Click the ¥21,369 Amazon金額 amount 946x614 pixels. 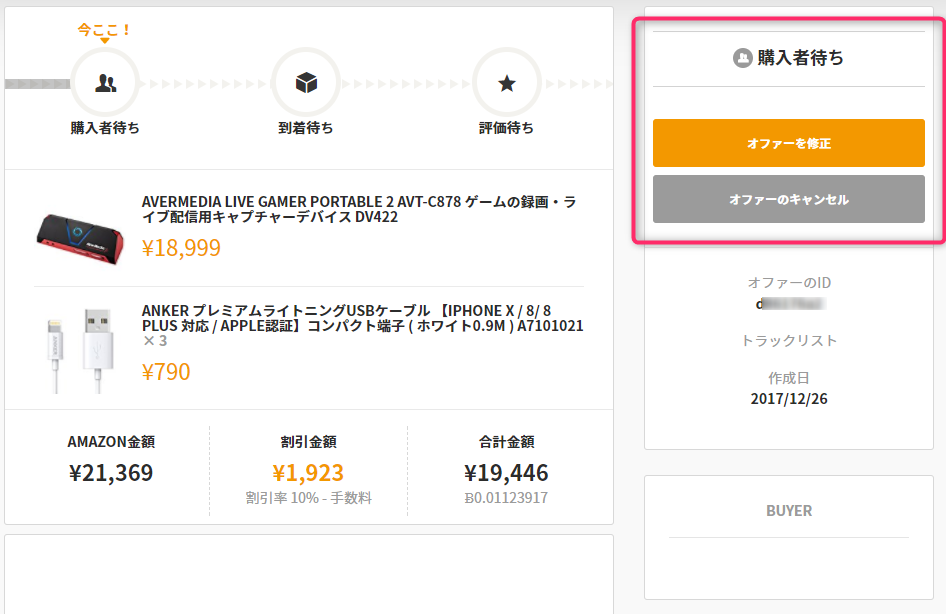pyautogui.click(x=111, y=473)
